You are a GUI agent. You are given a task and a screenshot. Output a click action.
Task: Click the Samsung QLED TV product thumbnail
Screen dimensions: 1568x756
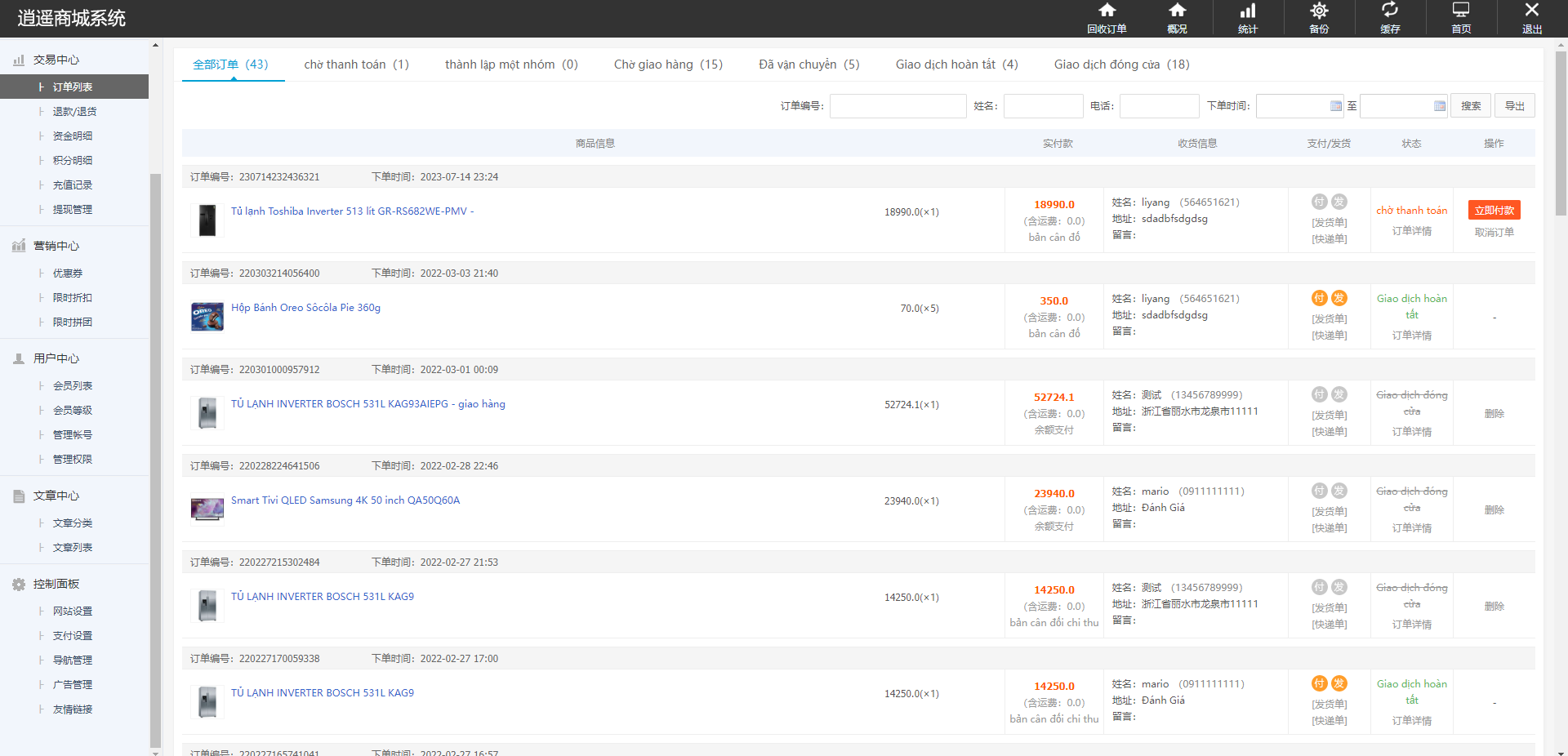point(207,509)
